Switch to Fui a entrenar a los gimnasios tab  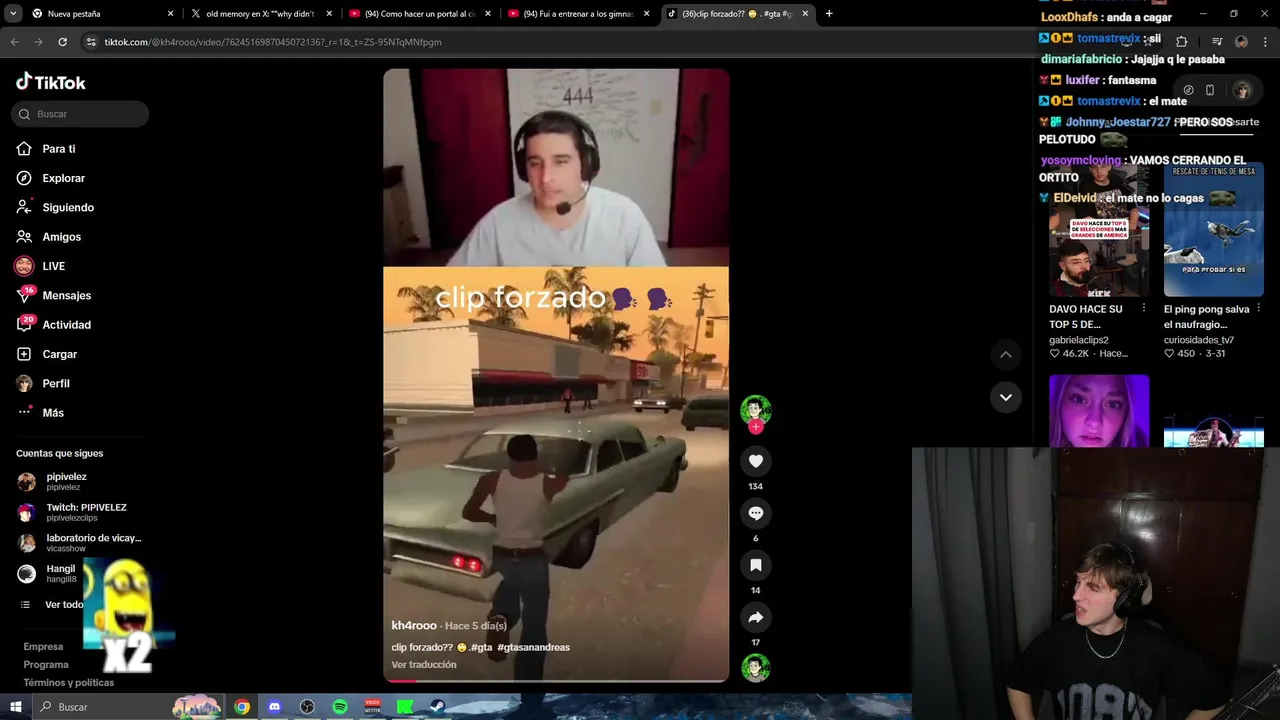tap(578, 14)
